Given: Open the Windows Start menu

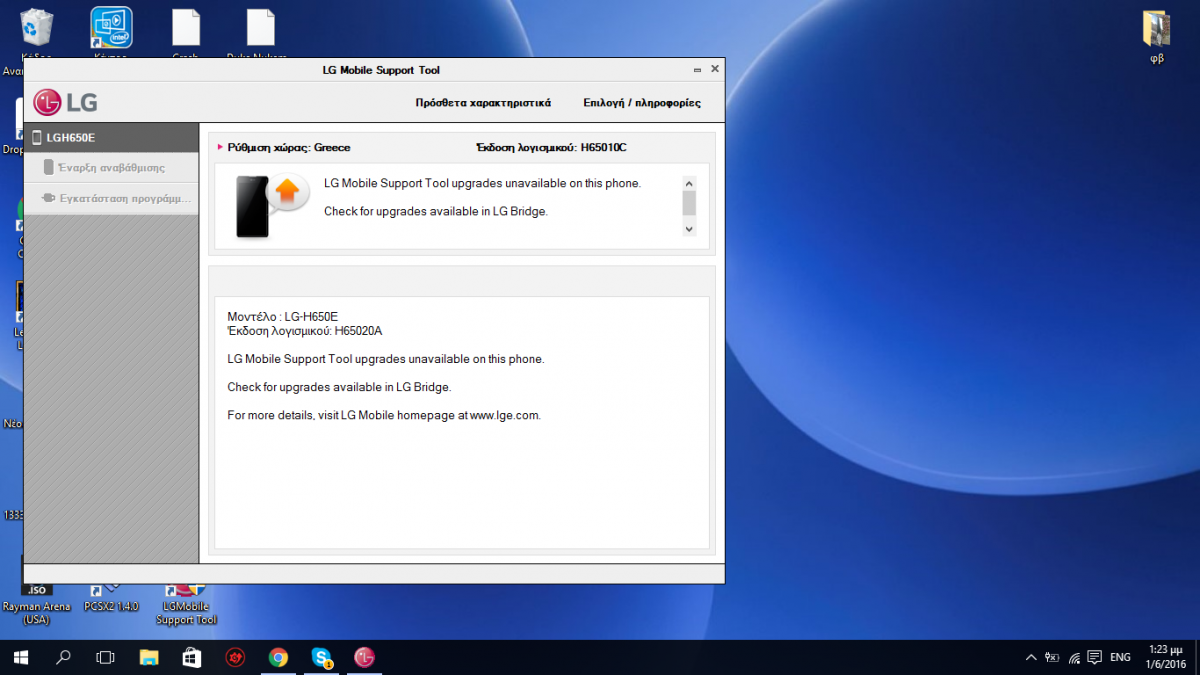Looking at the screenshot, I should [x=21, y=657].
